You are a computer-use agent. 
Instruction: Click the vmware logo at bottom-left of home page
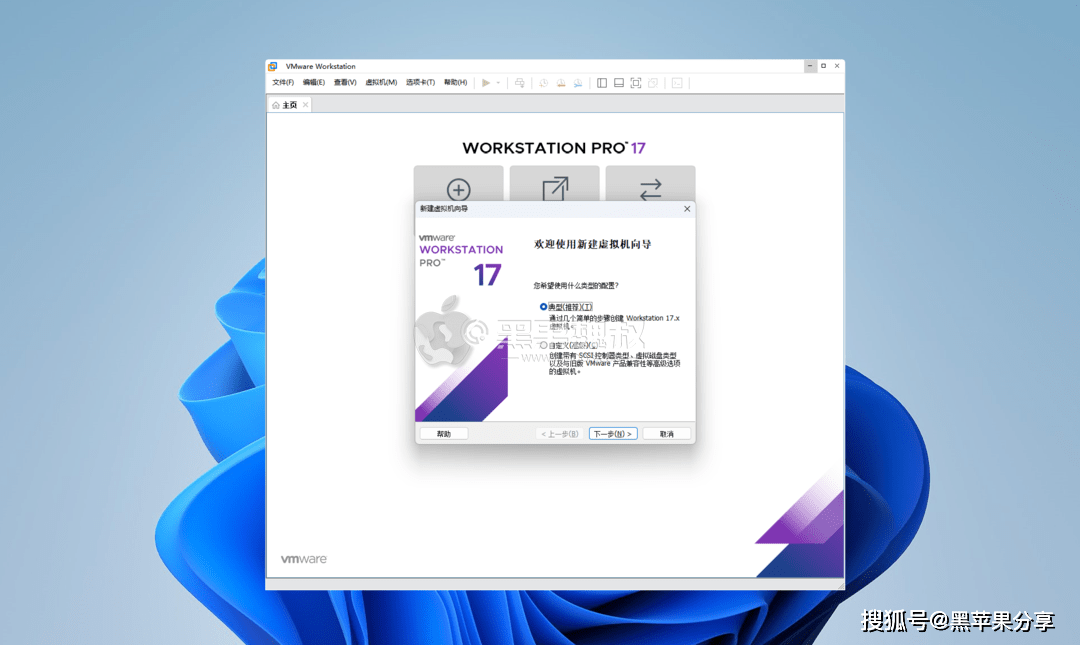pyautogui.click(x=304, y=559)
